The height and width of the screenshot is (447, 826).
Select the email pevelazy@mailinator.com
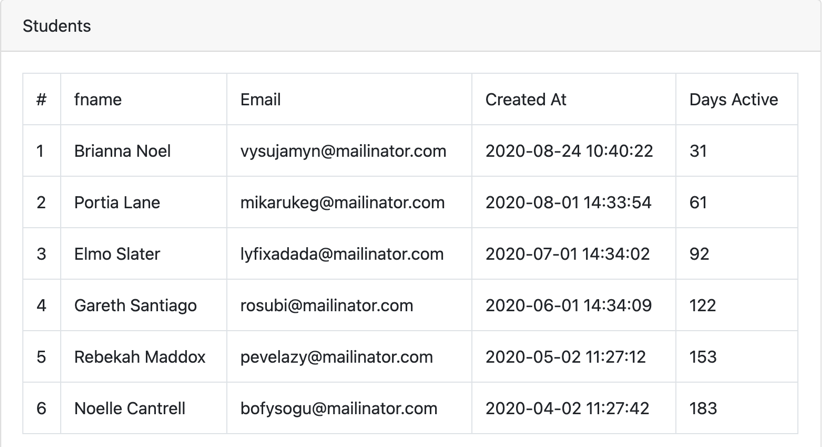337,357
